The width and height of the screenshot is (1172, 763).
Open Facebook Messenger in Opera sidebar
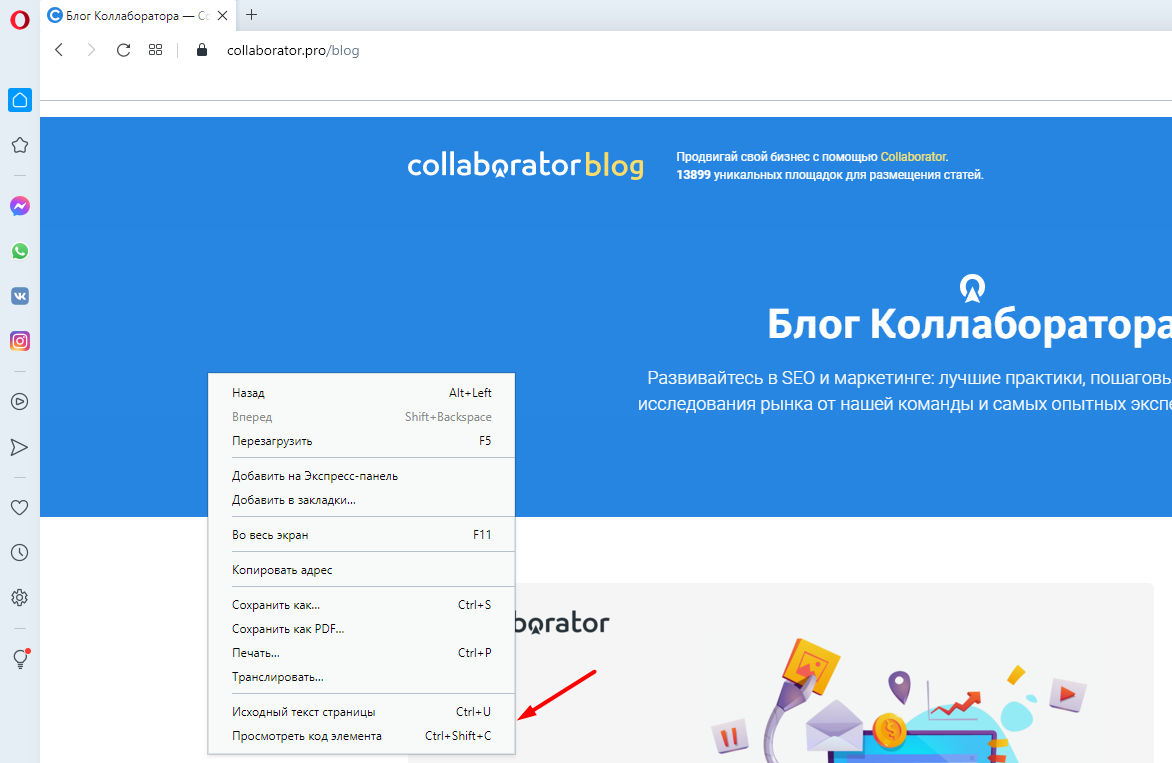tap(19, 206)
